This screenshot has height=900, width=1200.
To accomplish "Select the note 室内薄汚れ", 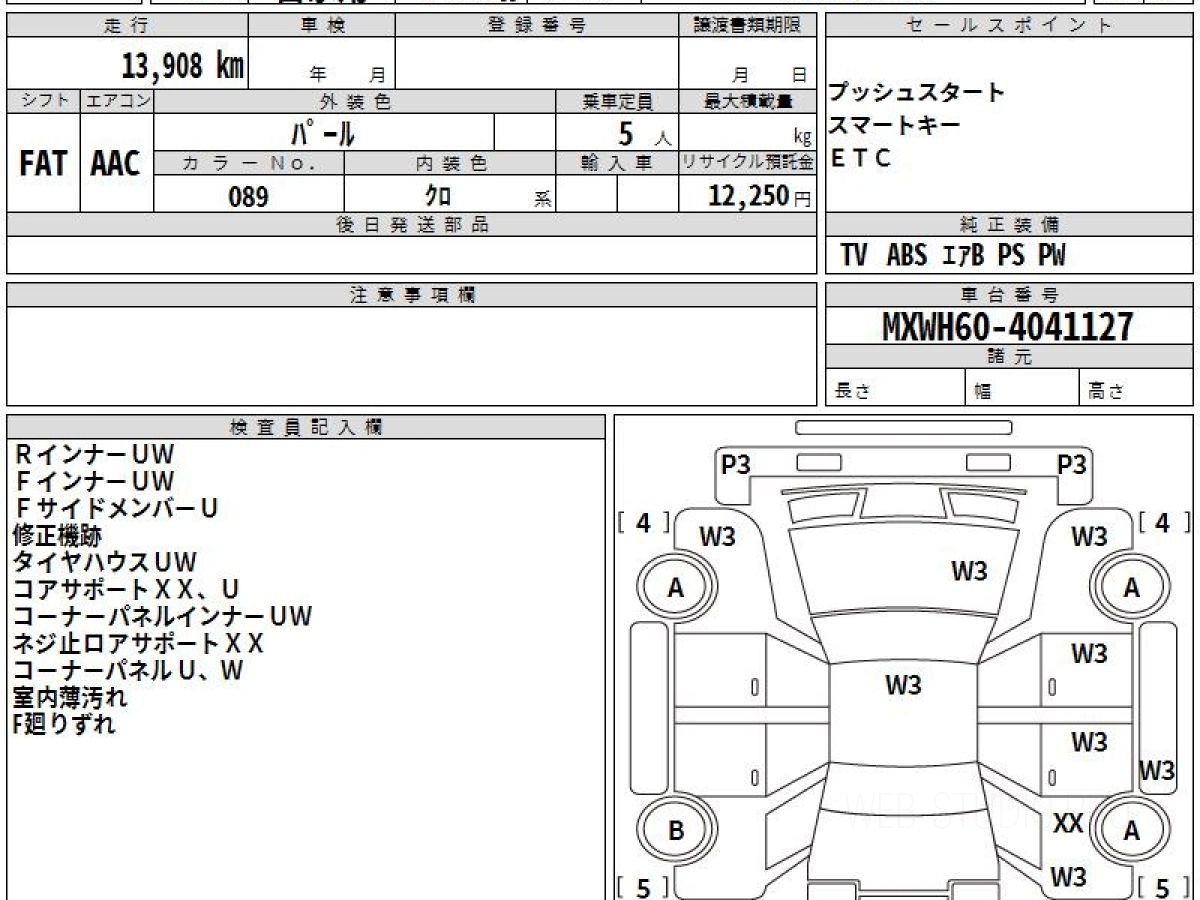I will pos(70,697).
